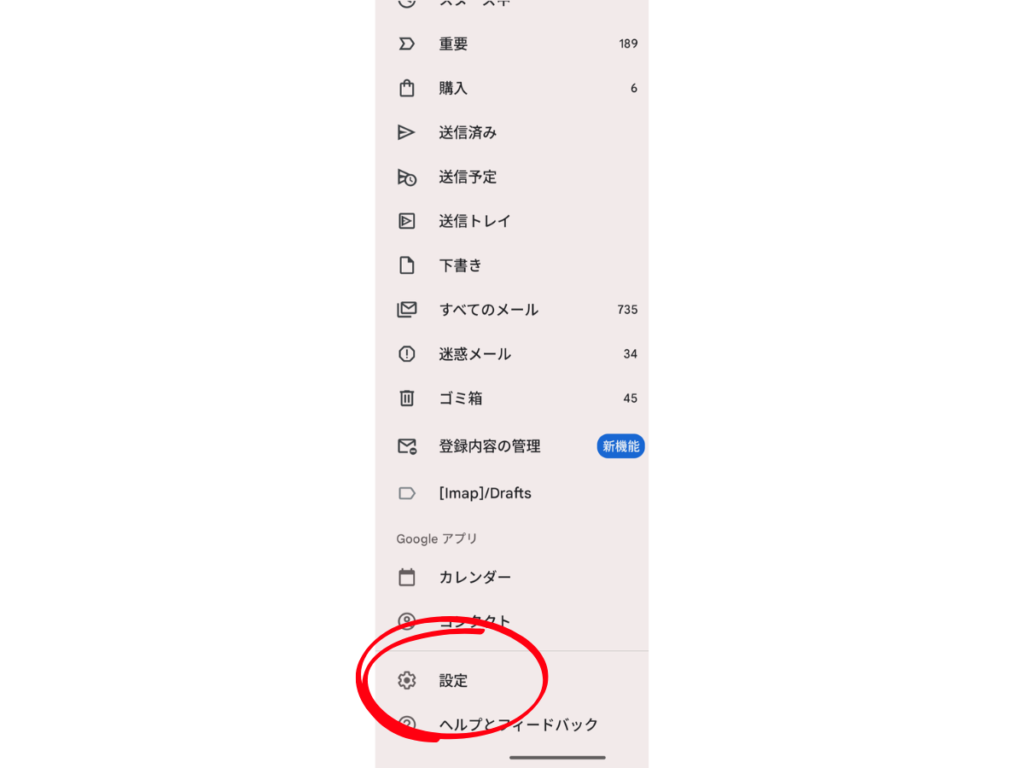
Task: Select the 送信予定 clock-send icon
Action: (x=406, y=177)
